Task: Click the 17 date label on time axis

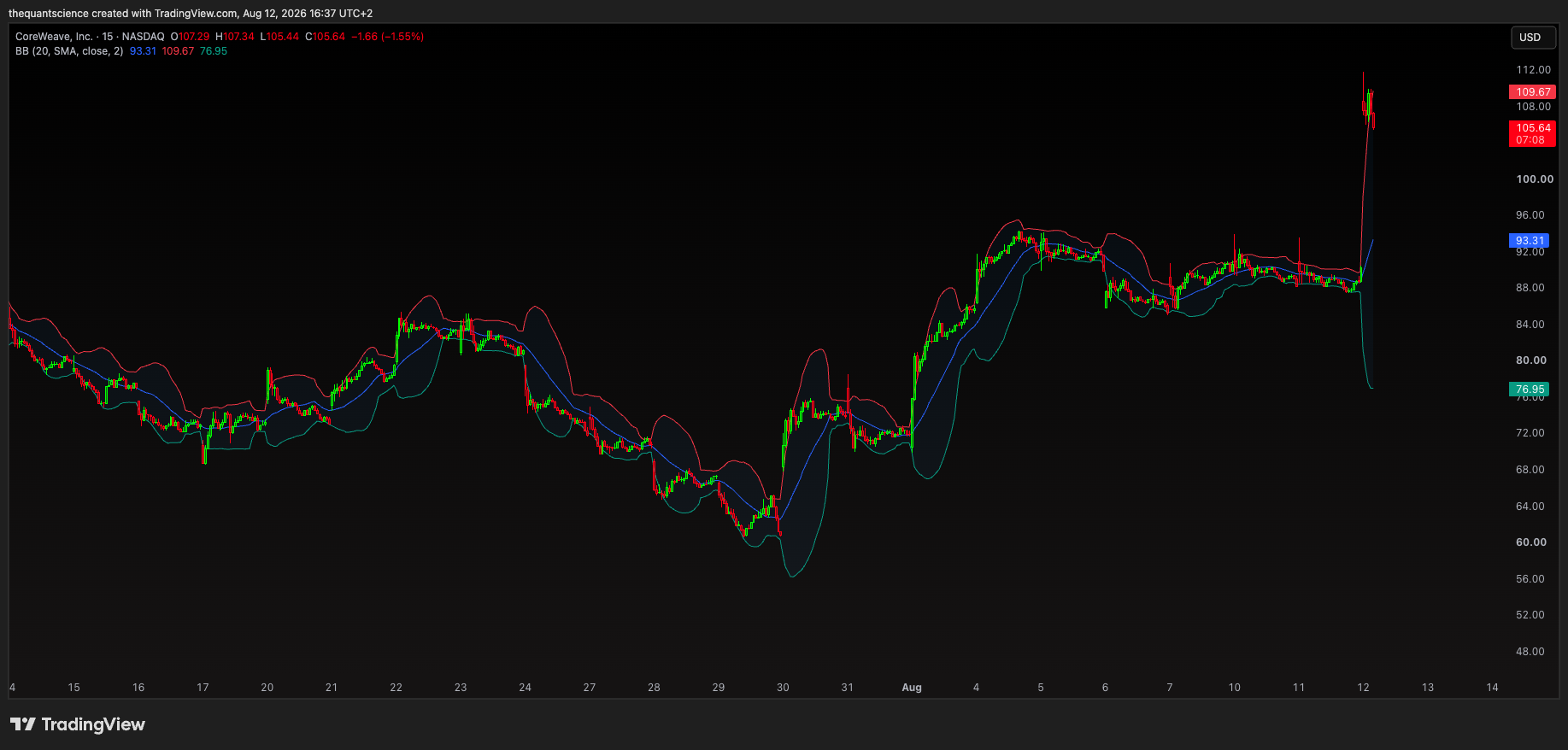Action: pyautogui.click(x=203, y=688)
